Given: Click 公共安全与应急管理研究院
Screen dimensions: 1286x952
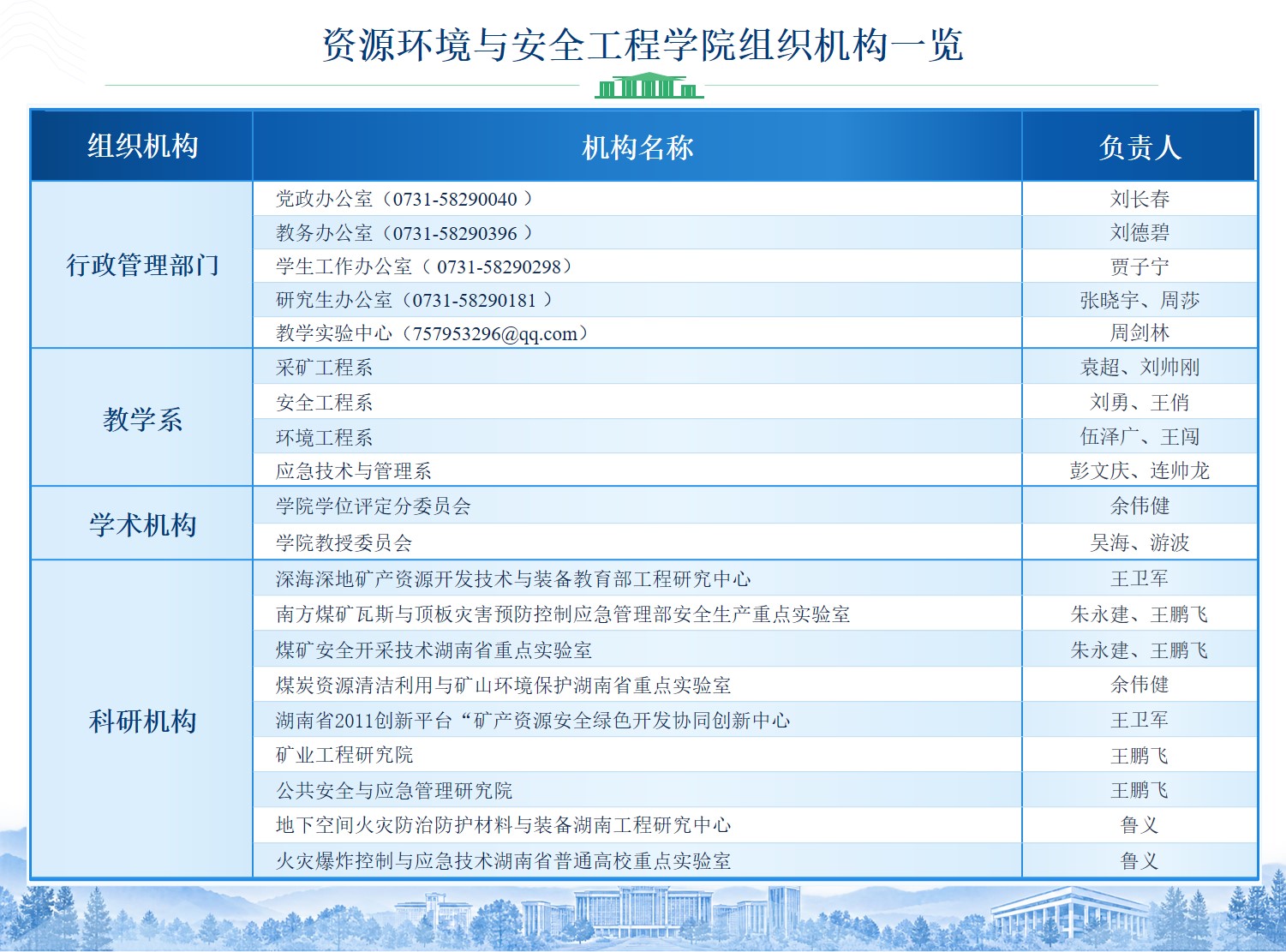Looking at the screenshot, I should 393,790.
